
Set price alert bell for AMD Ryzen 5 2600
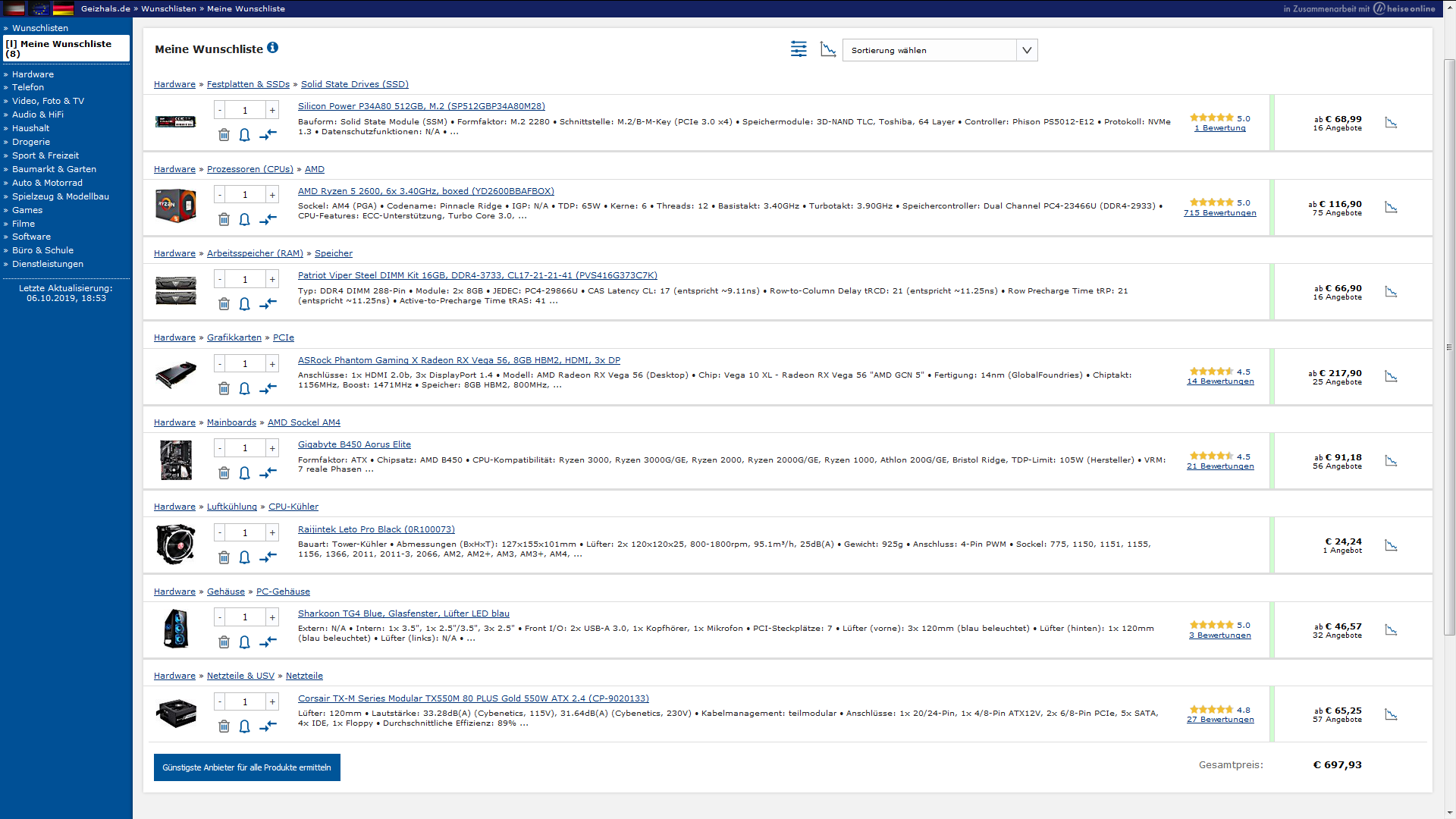point(244,220)
